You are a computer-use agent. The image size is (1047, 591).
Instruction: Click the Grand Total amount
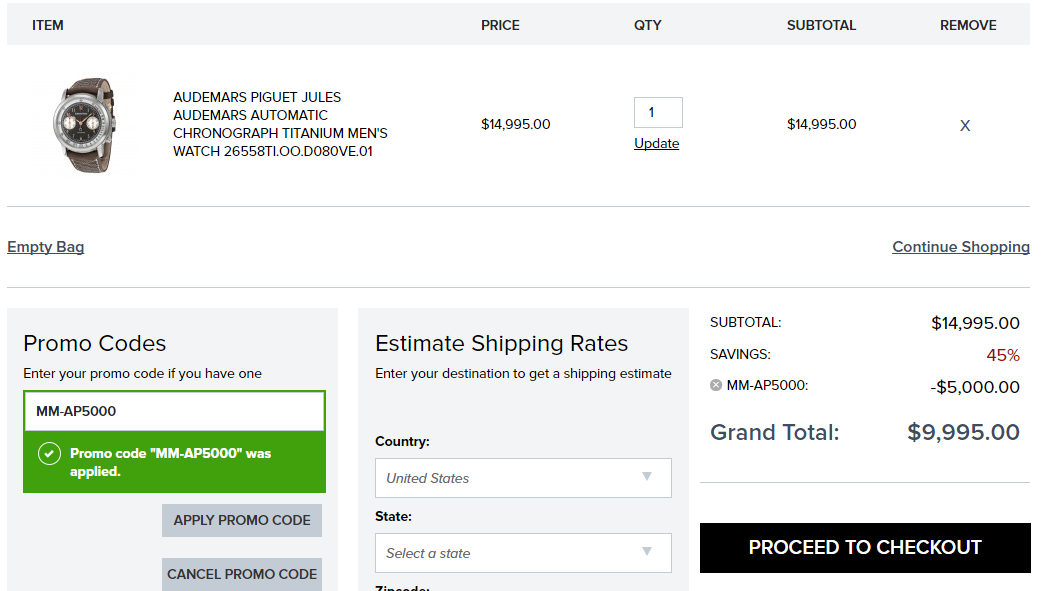[x=963, y=432]
